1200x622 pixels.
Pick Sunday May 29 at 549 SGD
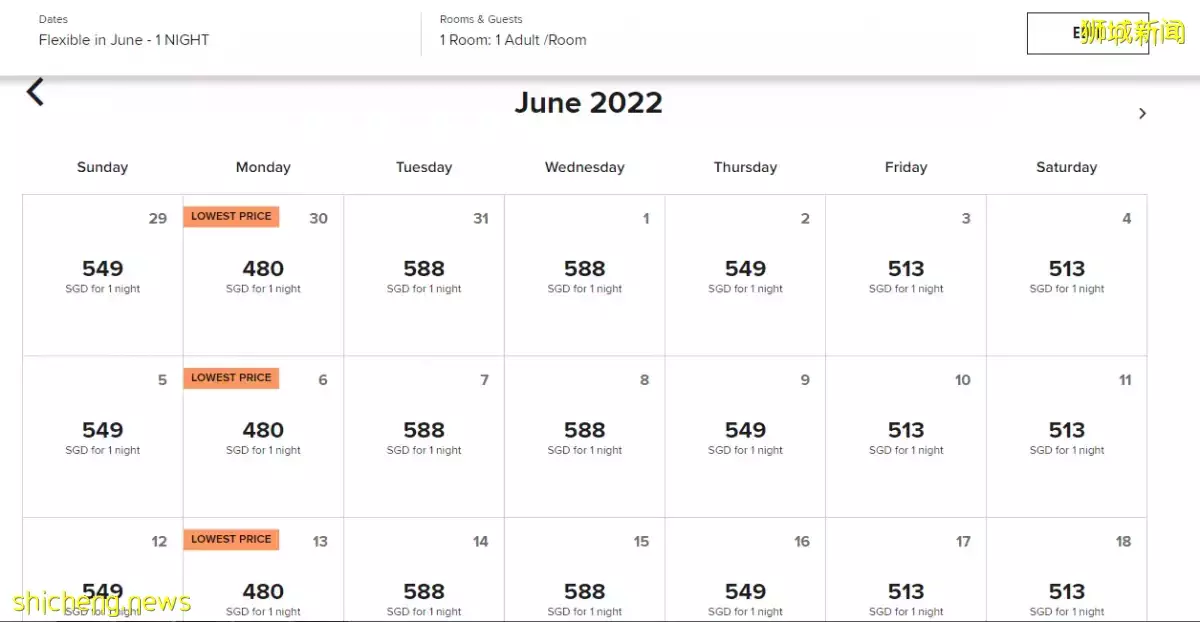point(102,276)
